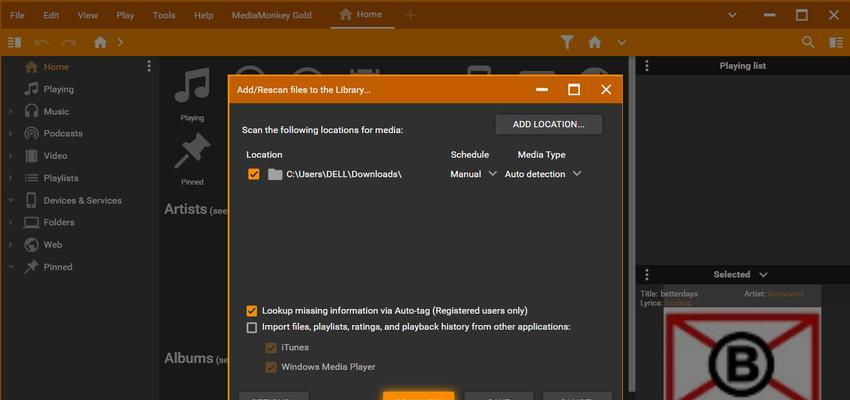850x400 pixels.
Task: Open the File menu
Action: click(17, 15)
